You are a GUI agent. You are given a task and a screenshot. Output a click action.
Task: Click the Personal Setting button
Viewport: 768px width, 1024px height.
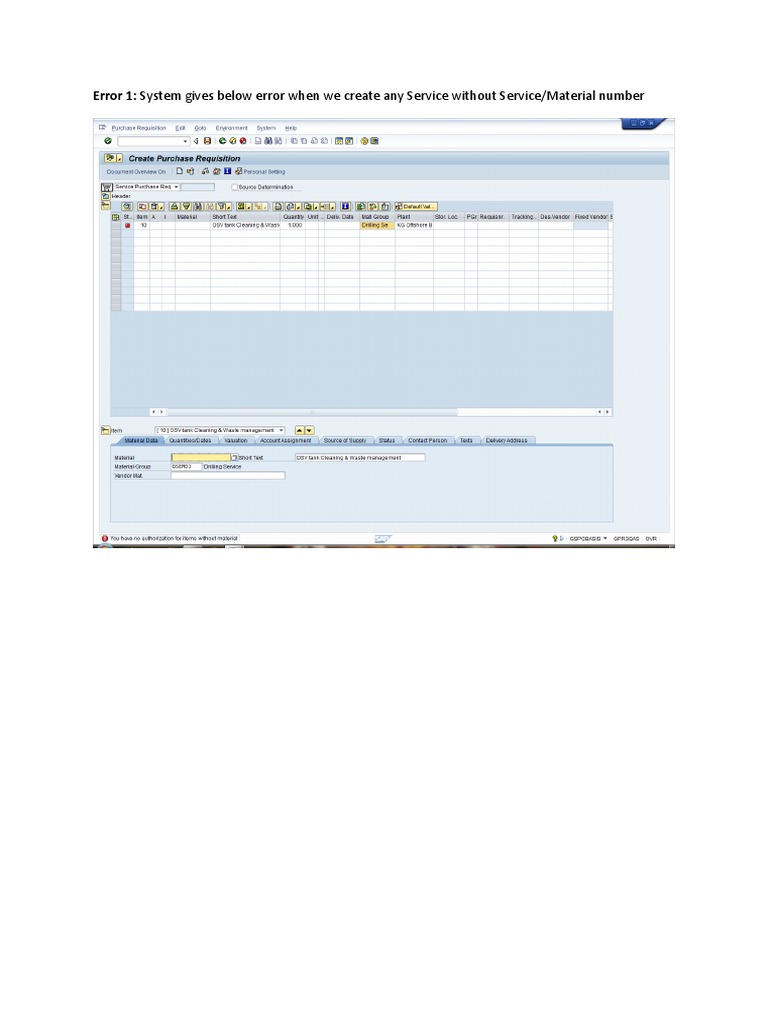click(260, 172)
